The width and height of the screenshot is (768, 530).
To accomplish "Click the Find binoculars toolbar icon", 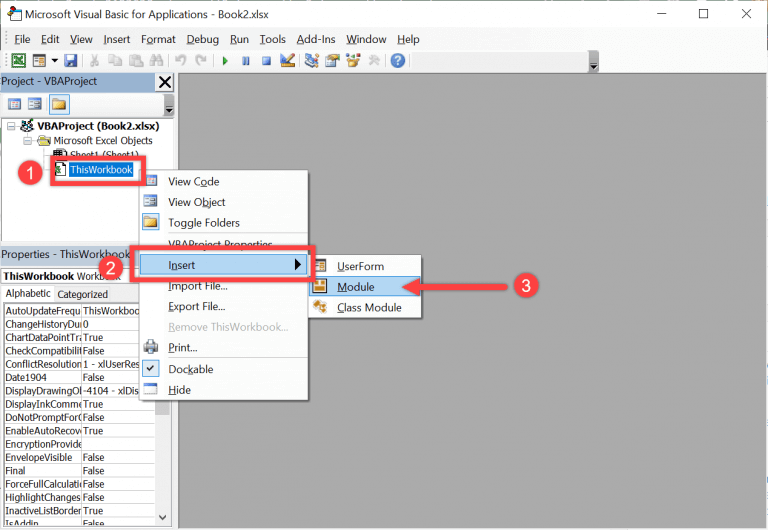I will (x=156, y=61).
